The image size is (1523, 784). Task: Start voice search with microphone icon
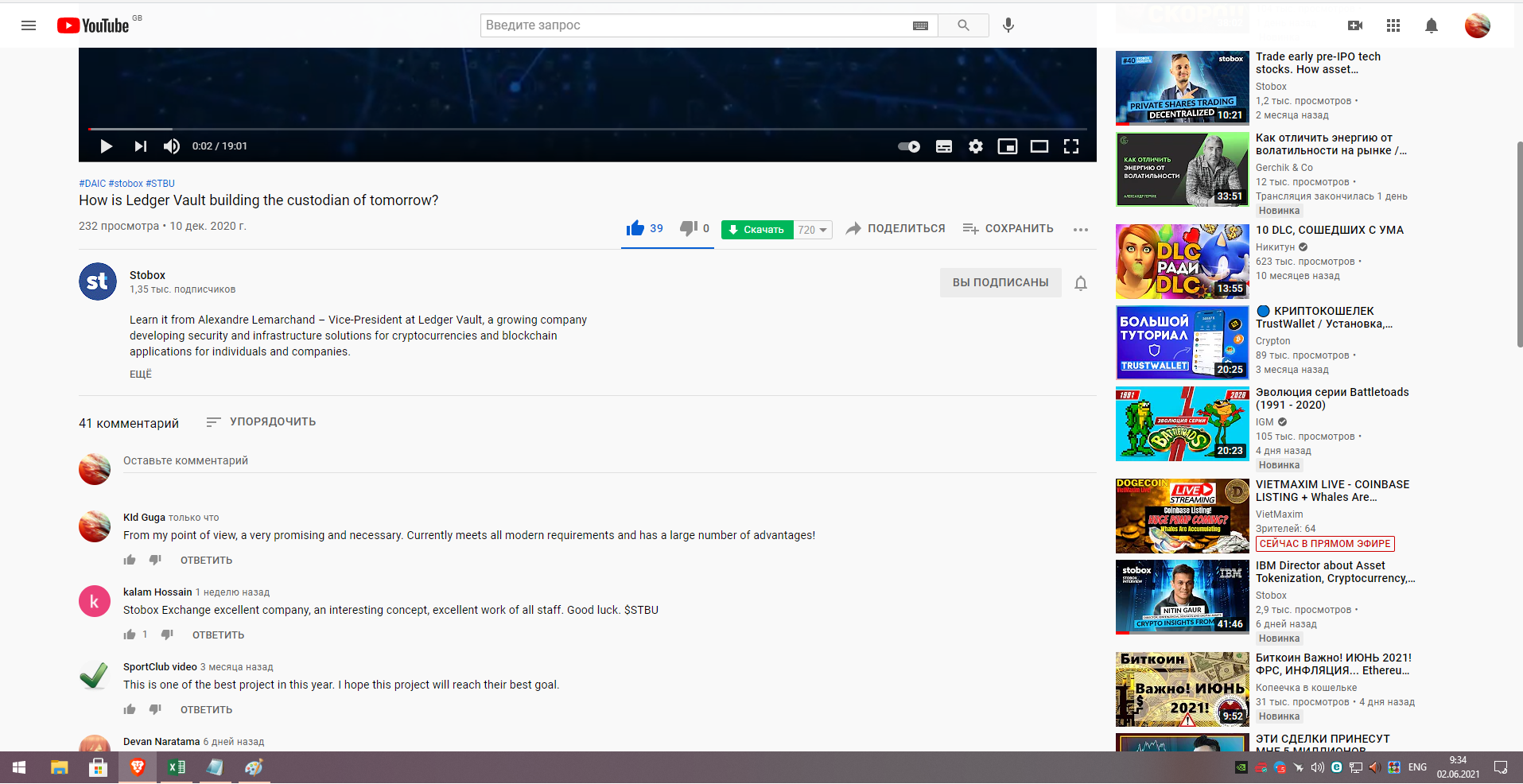click(x=1008, y=25)
